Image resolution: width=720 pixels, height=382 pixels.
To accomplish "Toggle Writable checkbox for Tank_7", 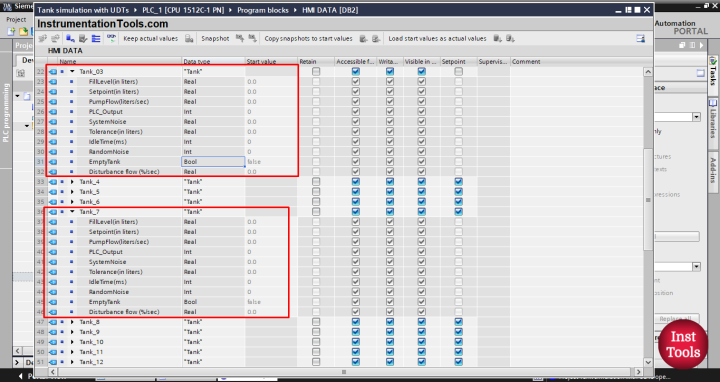I will pyautogui.click(x=390, y=212).
